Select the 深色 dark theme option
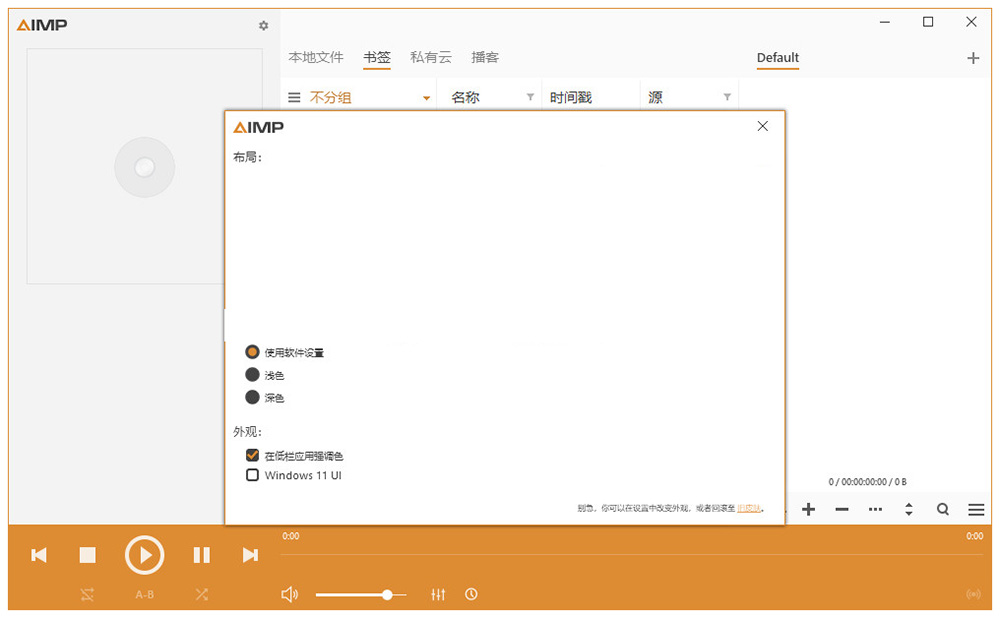Image resolution: width=1000 pixels, height=619 pixels. (x=253, y=397)
